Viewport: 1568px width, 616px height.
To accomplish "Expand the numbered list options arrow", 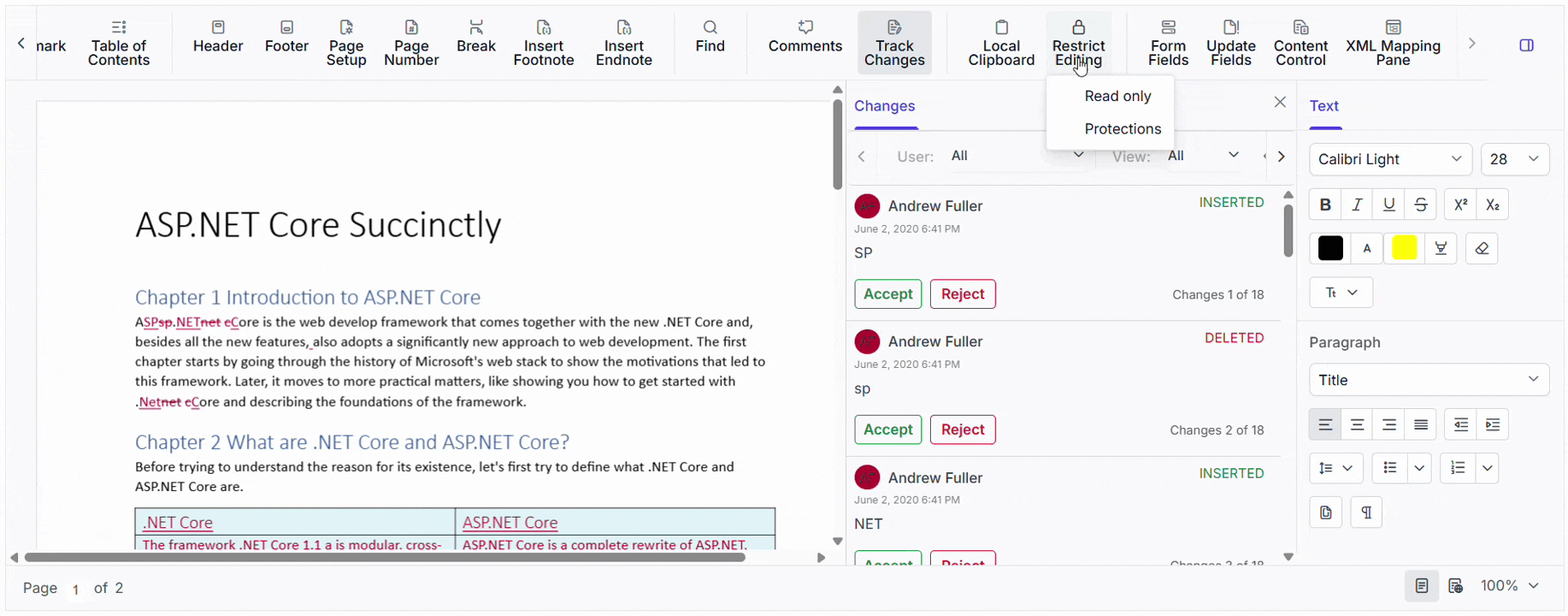I will tap(1487, 468).
